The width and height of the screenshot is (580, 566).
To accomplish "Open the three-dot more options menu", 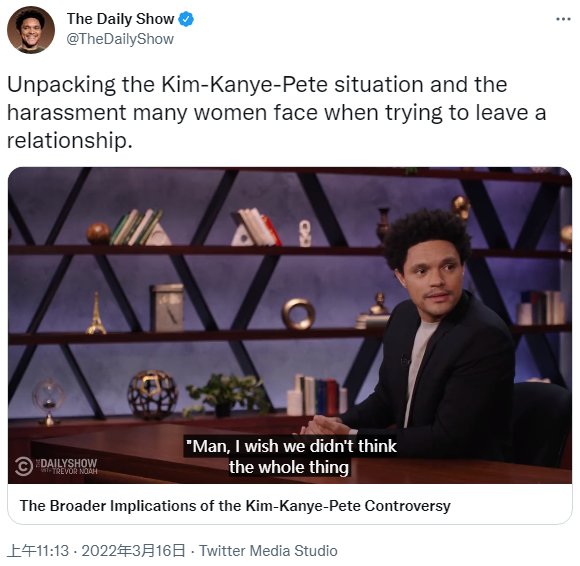I will (x=563, y=19).
